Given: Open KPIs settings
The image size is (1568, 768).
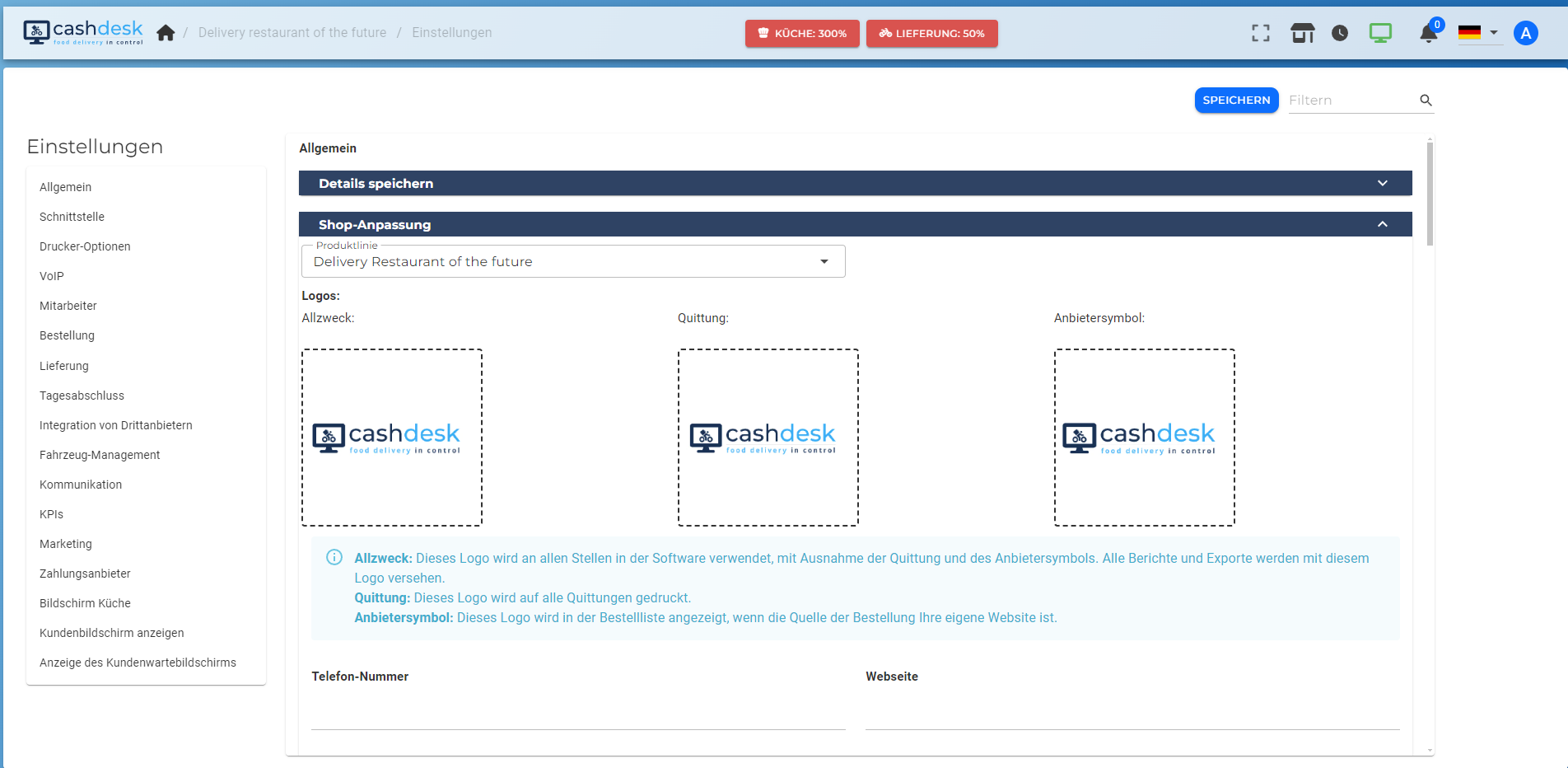Looking at the screenshot, I should click(52, 514).
